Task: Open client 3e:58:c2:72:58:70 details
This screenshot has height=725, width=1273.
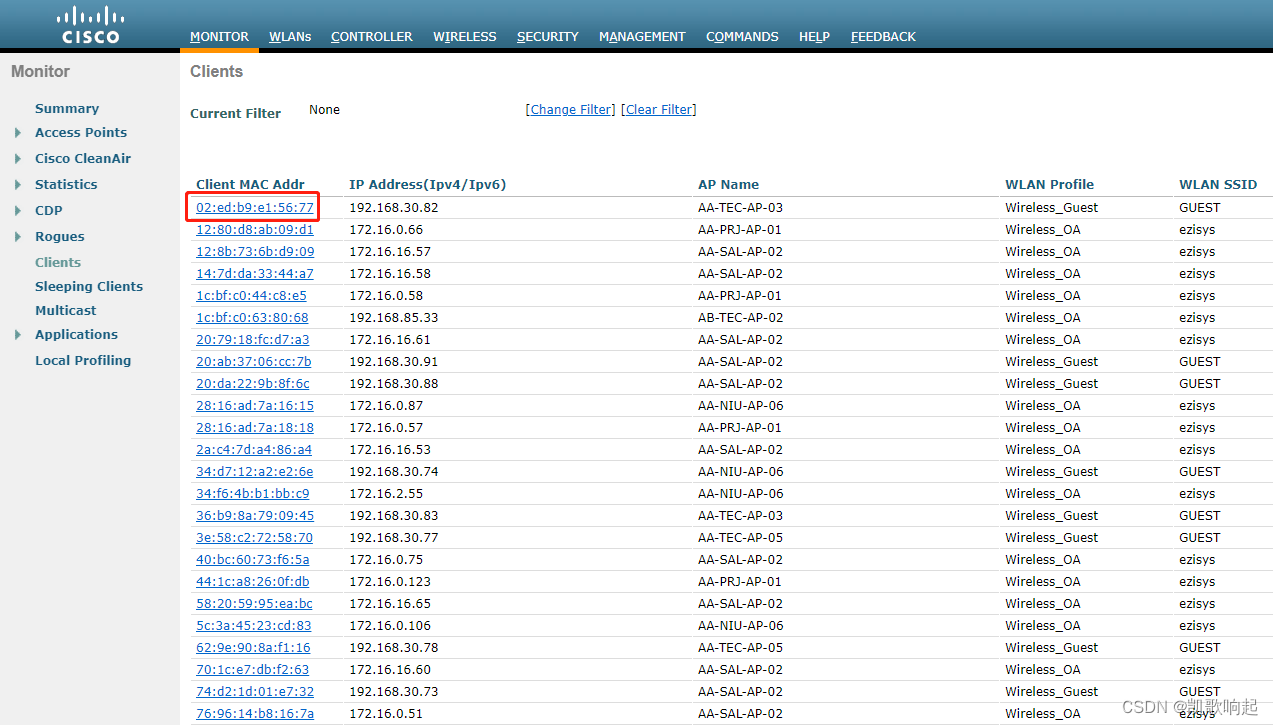Action: click(254, 538)
